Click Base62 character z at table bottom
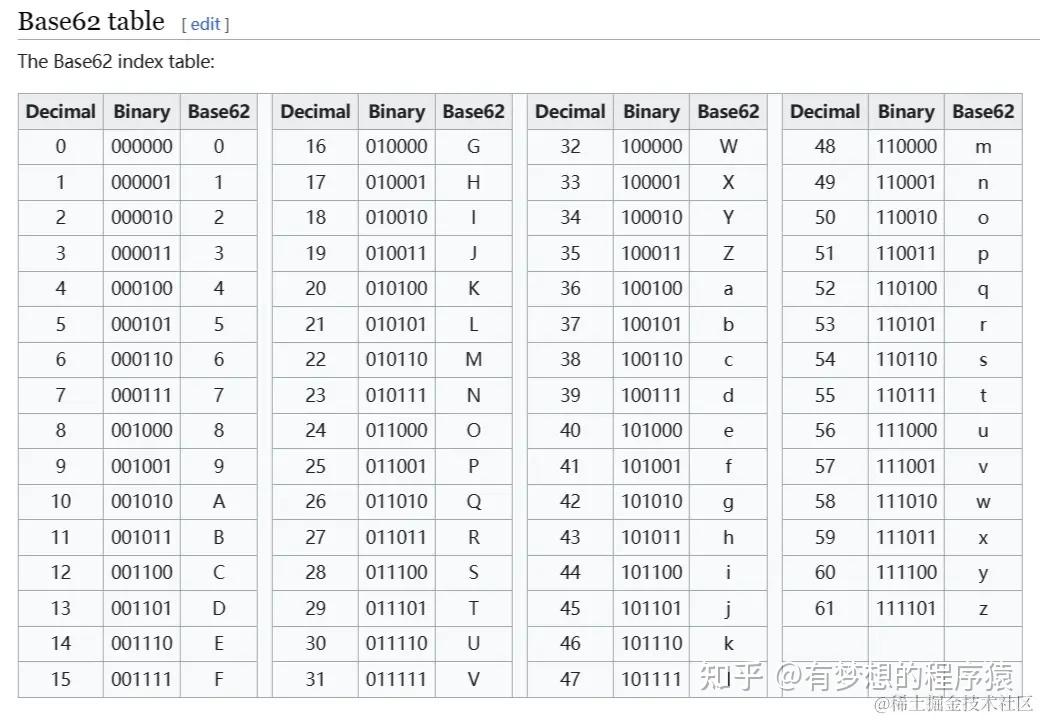 (983, 608)
